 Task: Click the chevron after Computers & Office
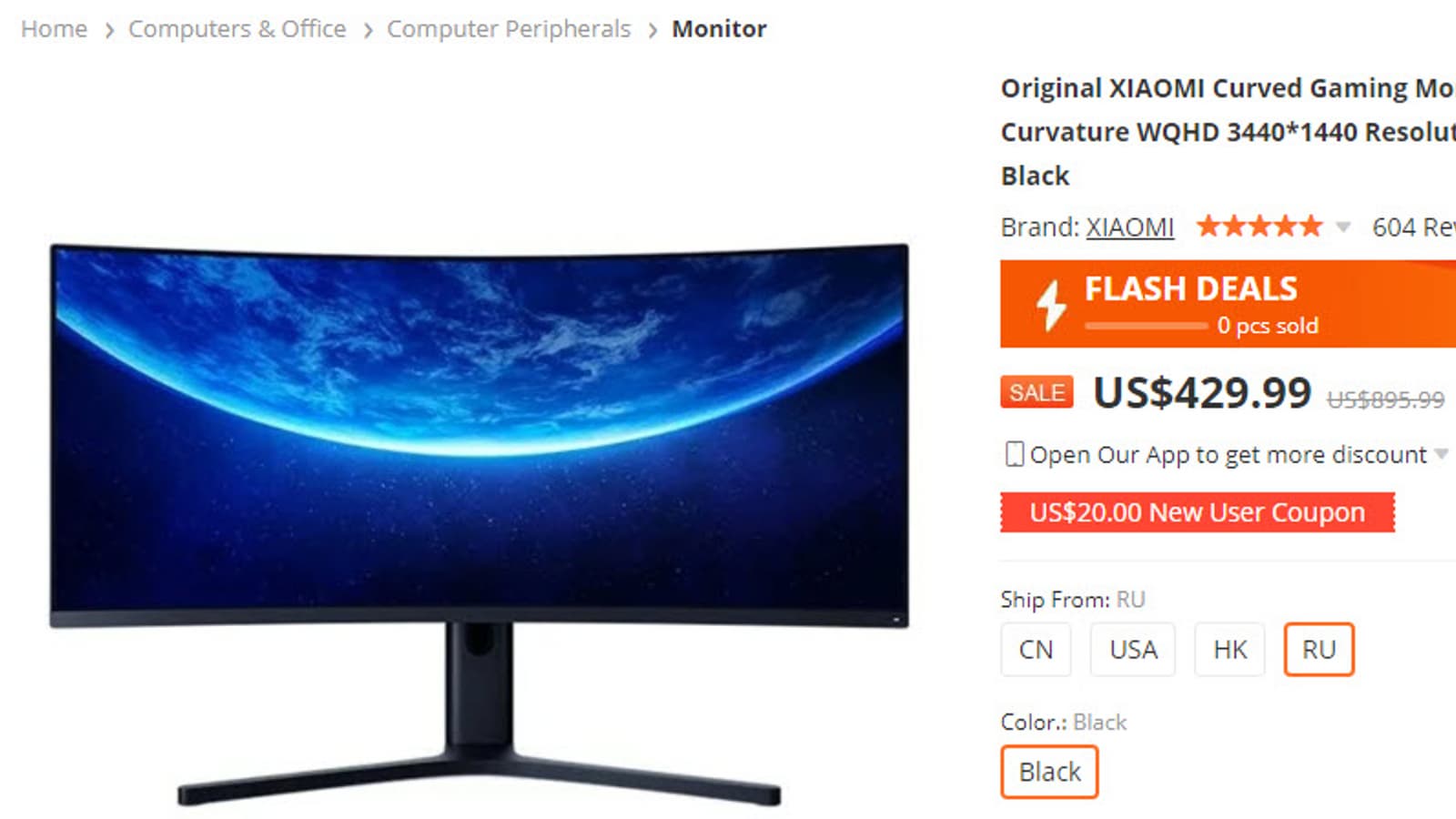coord(368,31)
